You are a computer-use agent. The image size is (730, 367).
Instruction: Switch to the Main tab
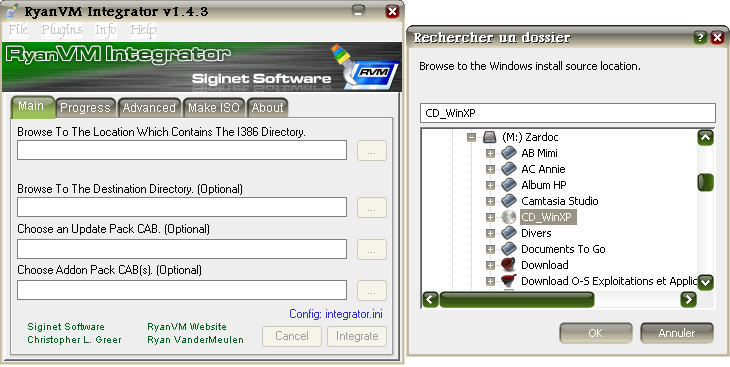coord(32,106)
